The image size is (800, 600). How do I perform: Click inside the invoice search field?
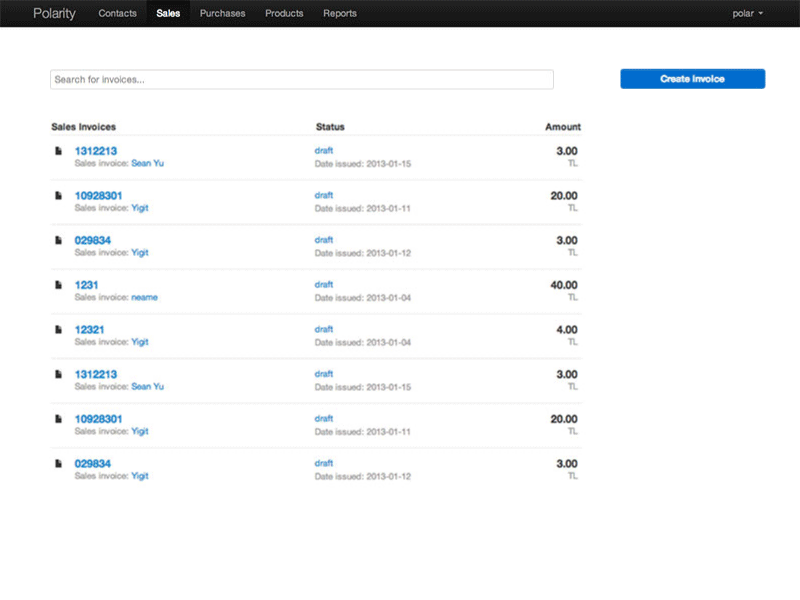300,78
